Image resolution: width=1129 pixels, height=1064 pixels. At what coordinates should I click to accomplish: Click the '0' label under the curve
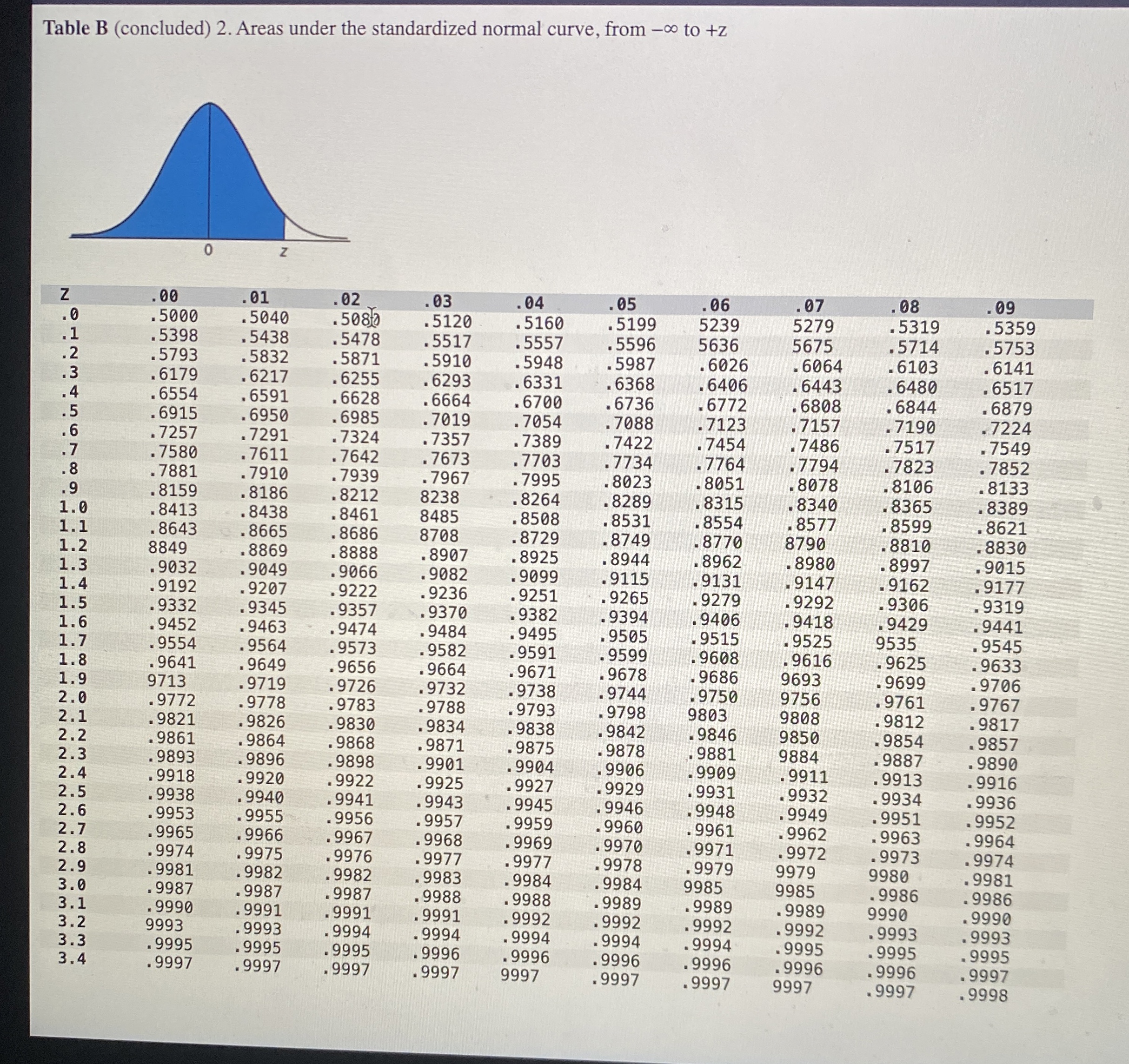tap(208, 250)
